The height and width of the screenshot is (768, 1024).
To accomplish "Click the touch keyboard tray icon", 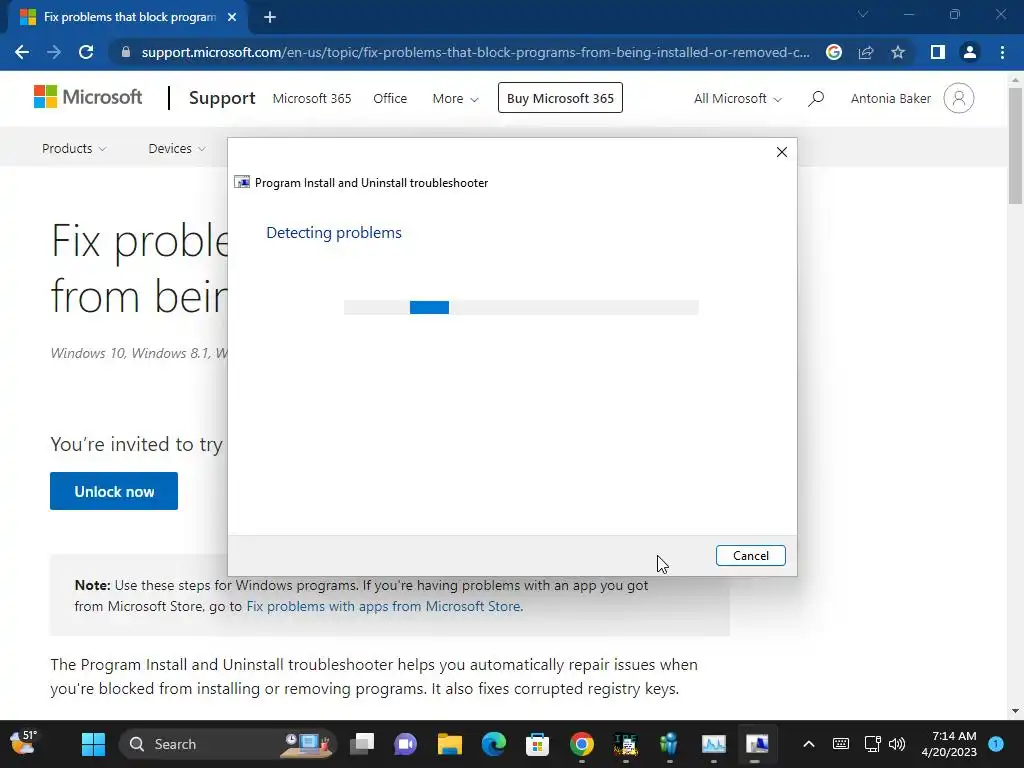I will coord(840,744).
